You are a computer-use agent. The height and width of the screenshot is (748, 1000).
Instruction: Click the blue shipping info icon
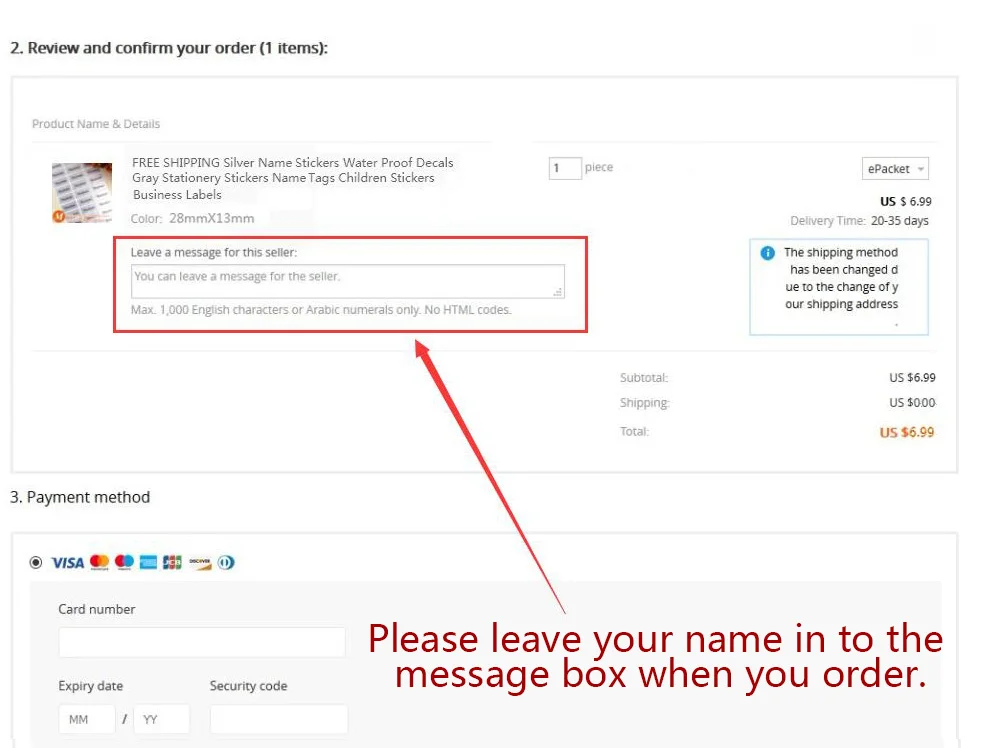[767, 253]
